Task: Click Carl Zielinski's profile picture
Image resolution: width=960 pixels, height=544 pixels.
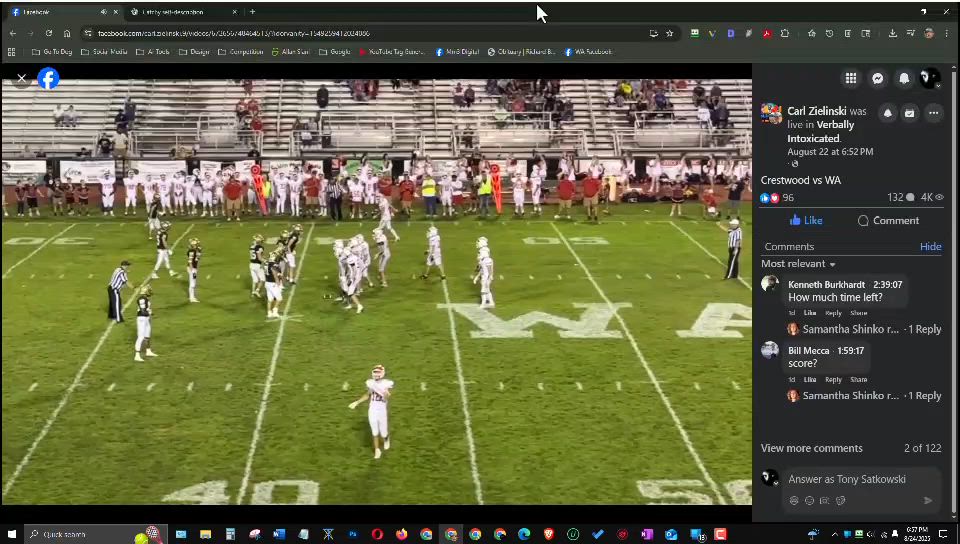Action: point(771,114)
